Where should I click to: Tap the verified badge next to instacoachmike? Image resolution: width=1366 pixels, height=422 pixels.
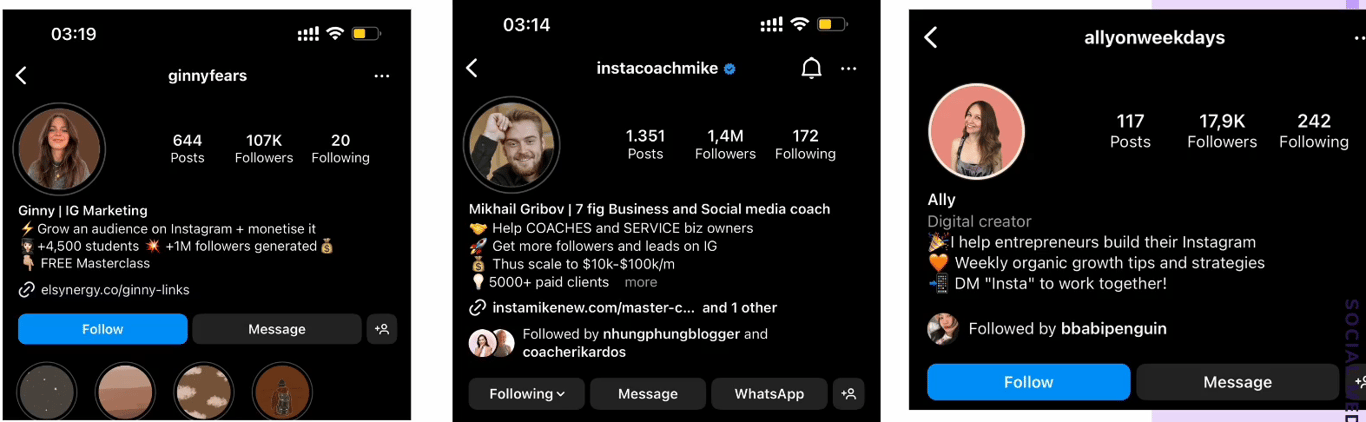tap(730, 69)
